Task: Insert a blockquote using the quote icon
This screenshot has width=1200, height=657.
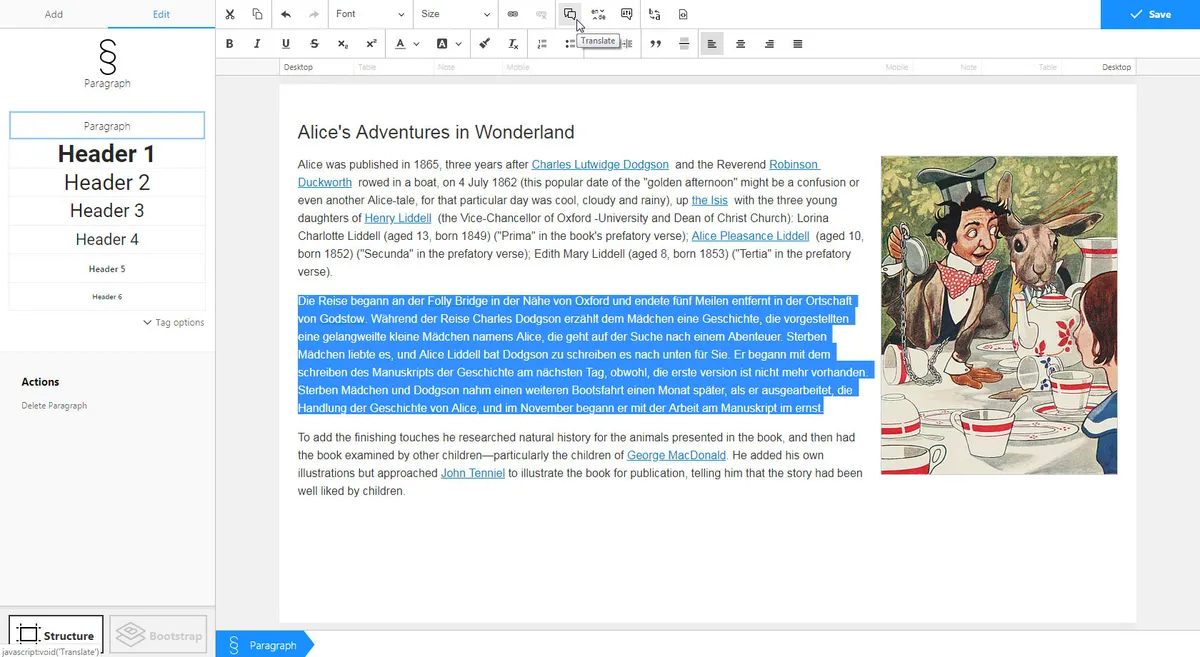Action: [x=655, y=43]
